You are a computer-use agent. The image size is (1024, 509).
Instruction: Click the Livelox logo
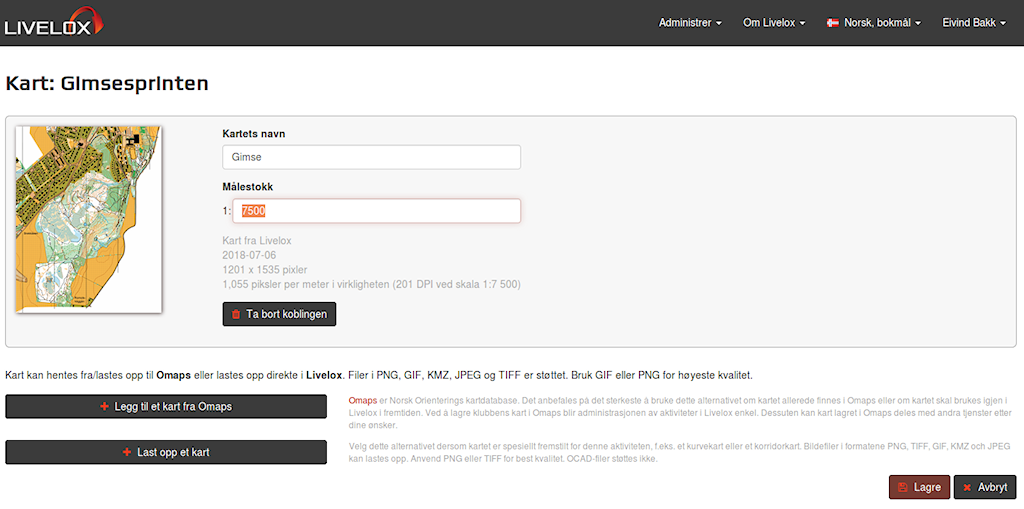53,22
